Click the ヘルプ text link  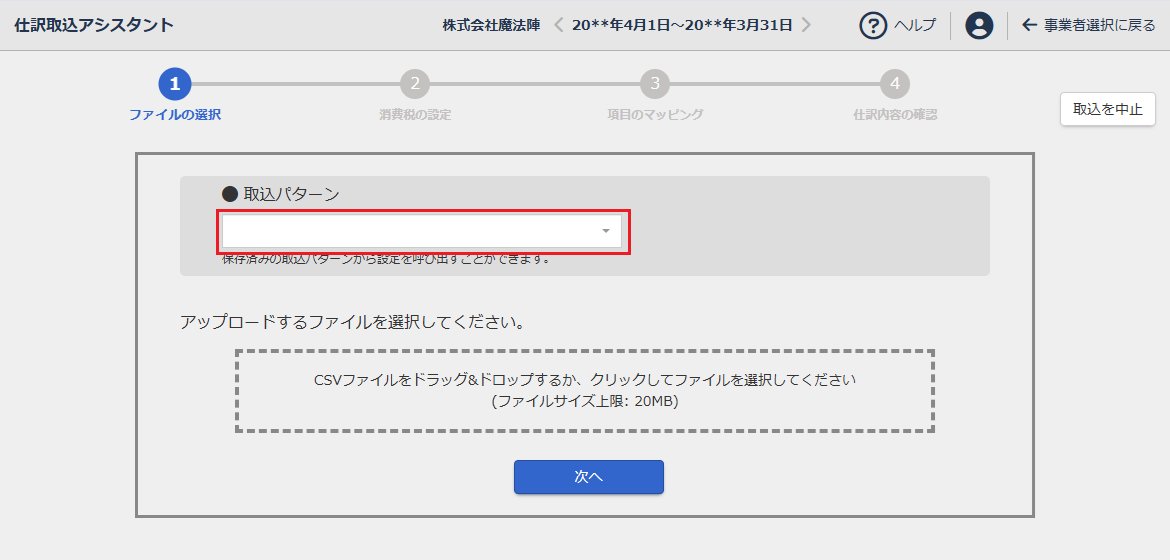[x=914, y=25]
